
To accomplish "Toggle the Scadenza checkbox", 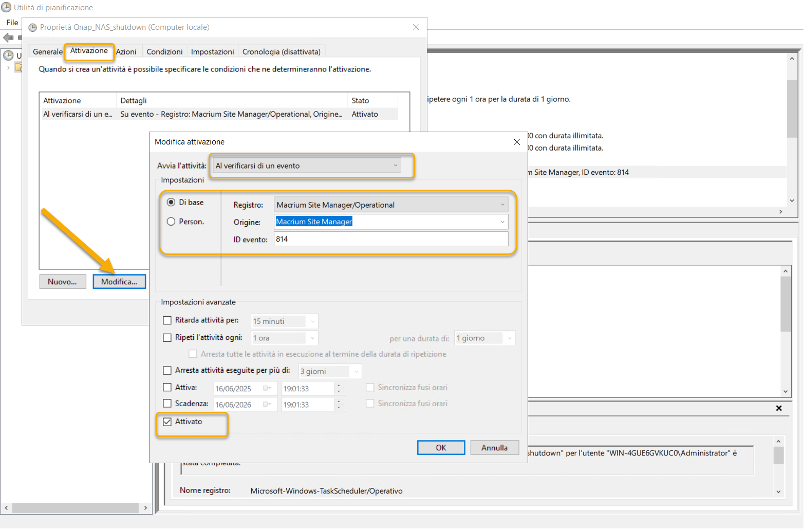I will click(x=167, y=404).
